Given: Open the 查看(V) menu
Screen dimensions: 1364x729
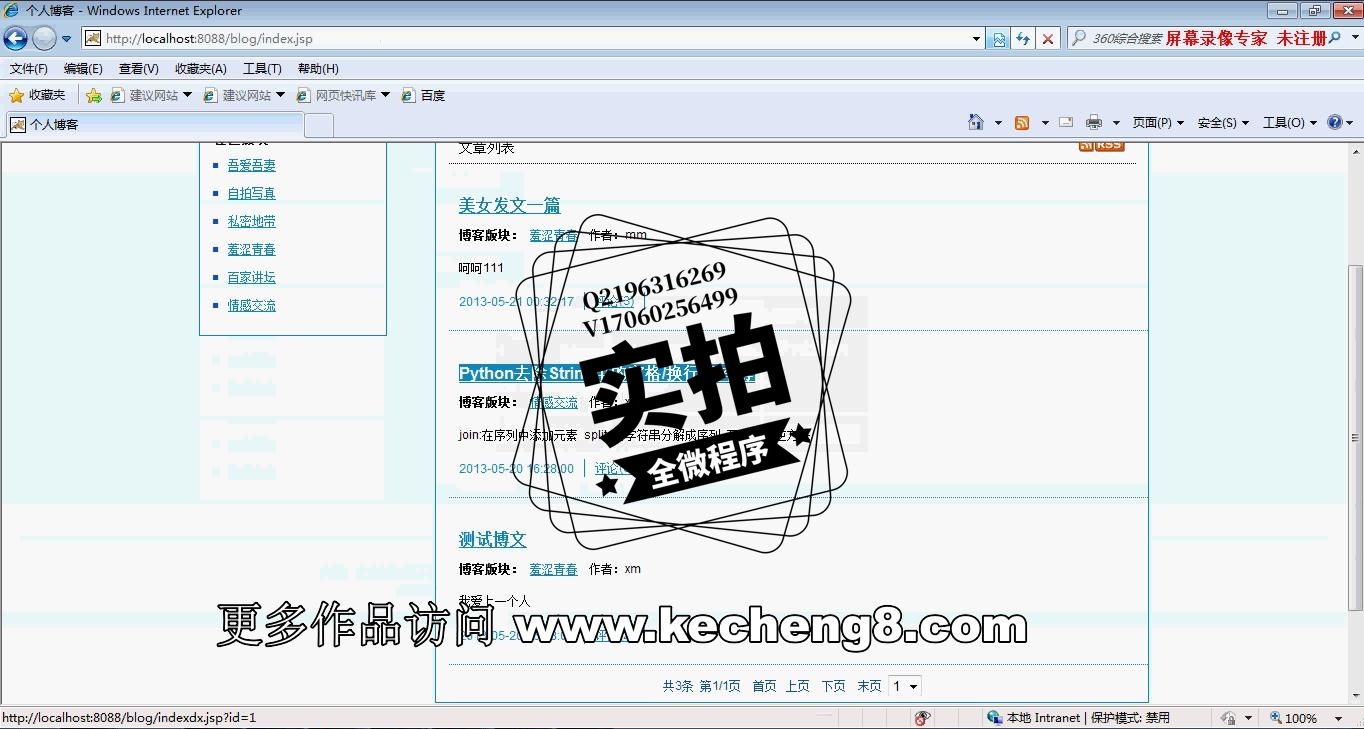Looking at the screenshot, I should (138, 69).
